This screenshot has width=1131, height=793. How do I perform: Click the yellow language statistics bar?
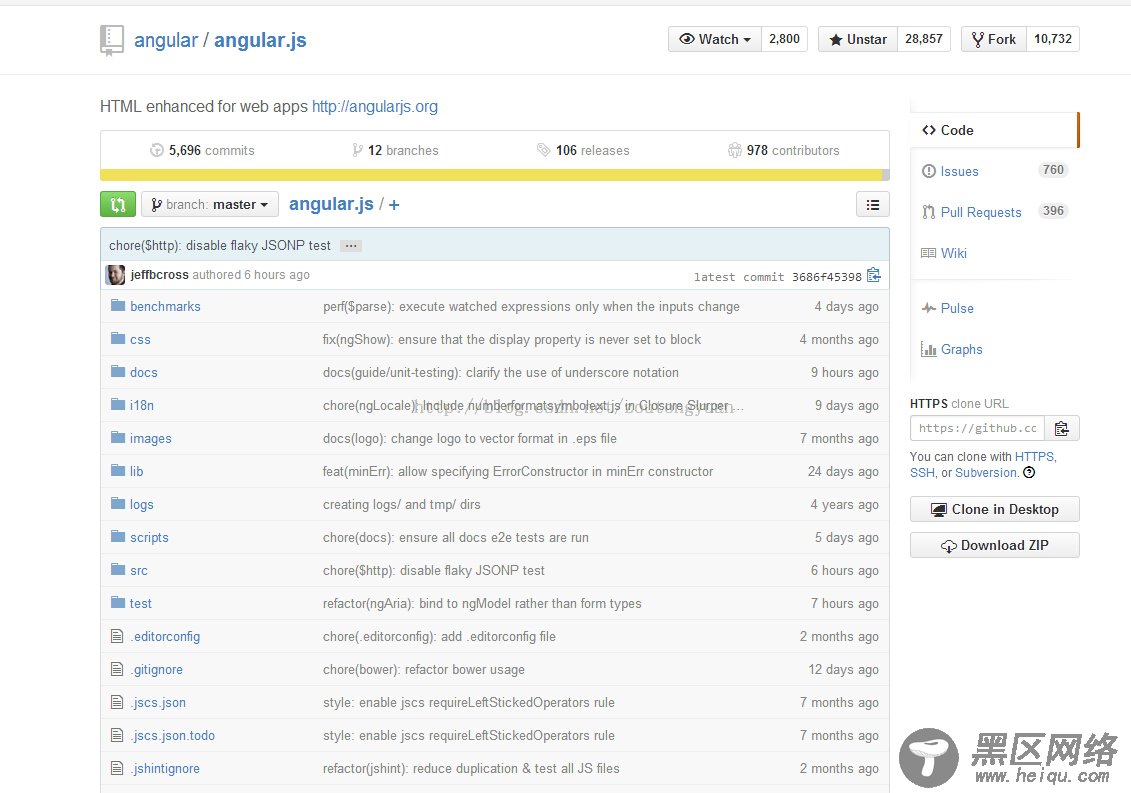click(x=491, y=175)
